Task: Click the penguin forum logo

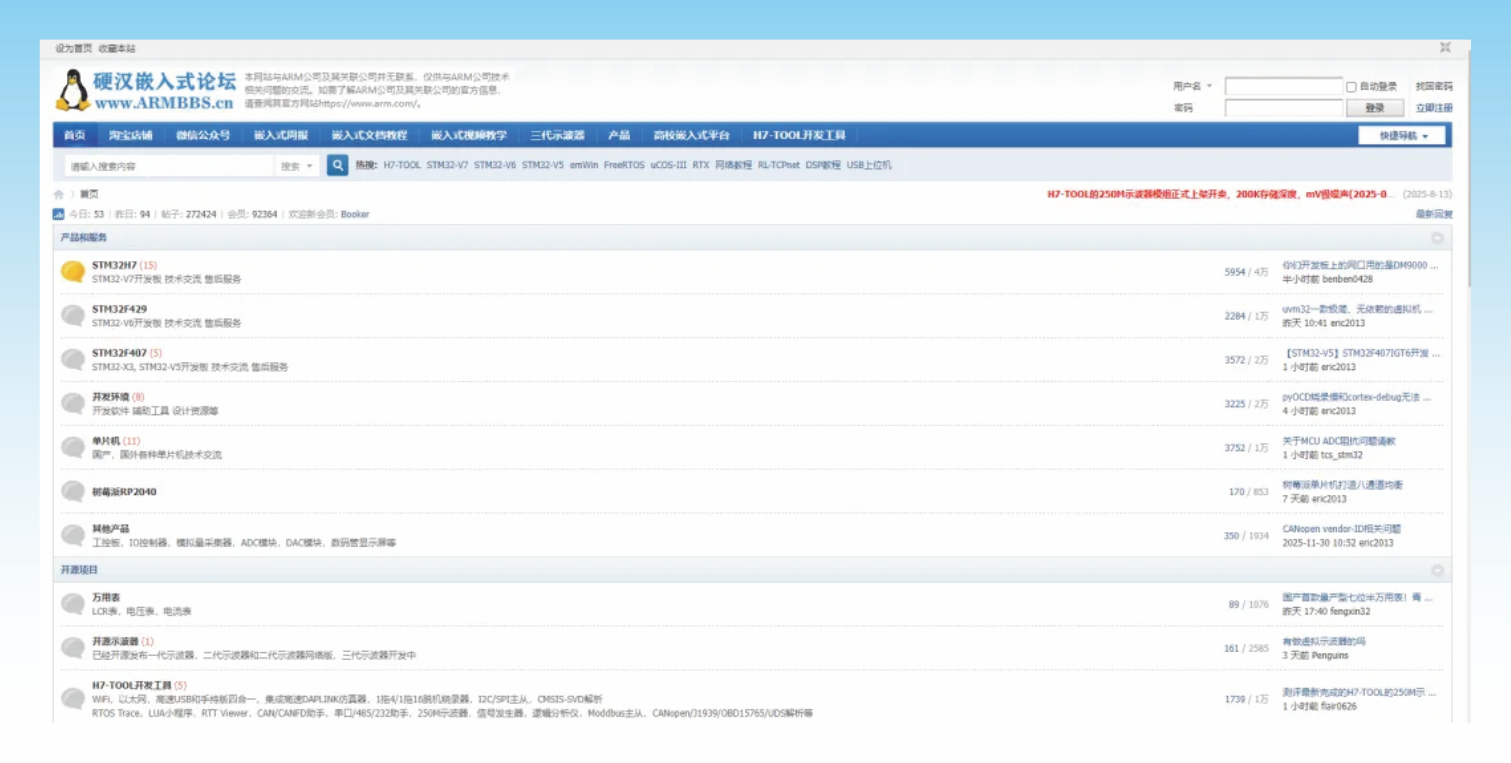Action: 73,90
